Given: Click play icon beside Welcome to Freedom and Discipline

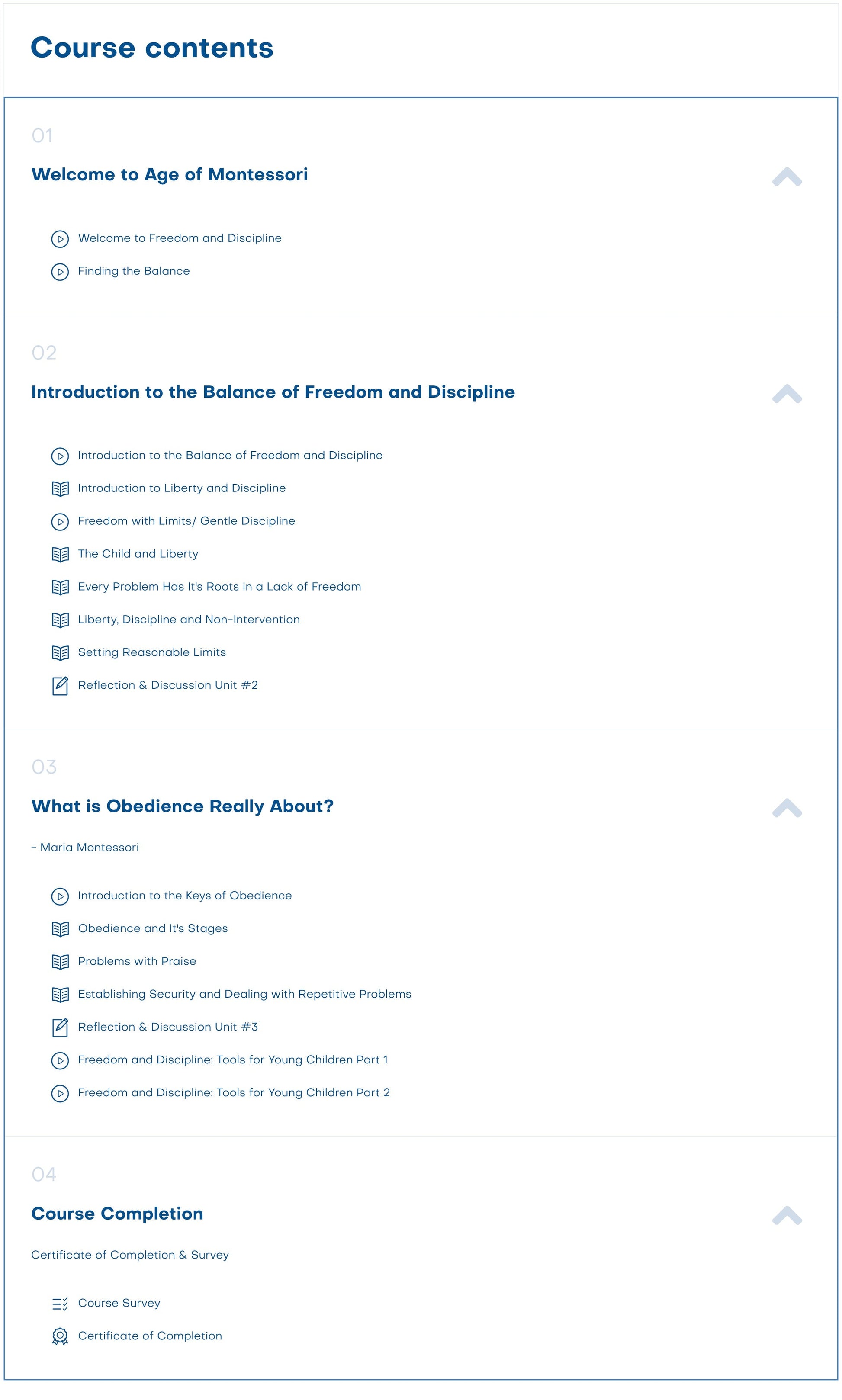Looking at the screenshot, I should point(60,239).
